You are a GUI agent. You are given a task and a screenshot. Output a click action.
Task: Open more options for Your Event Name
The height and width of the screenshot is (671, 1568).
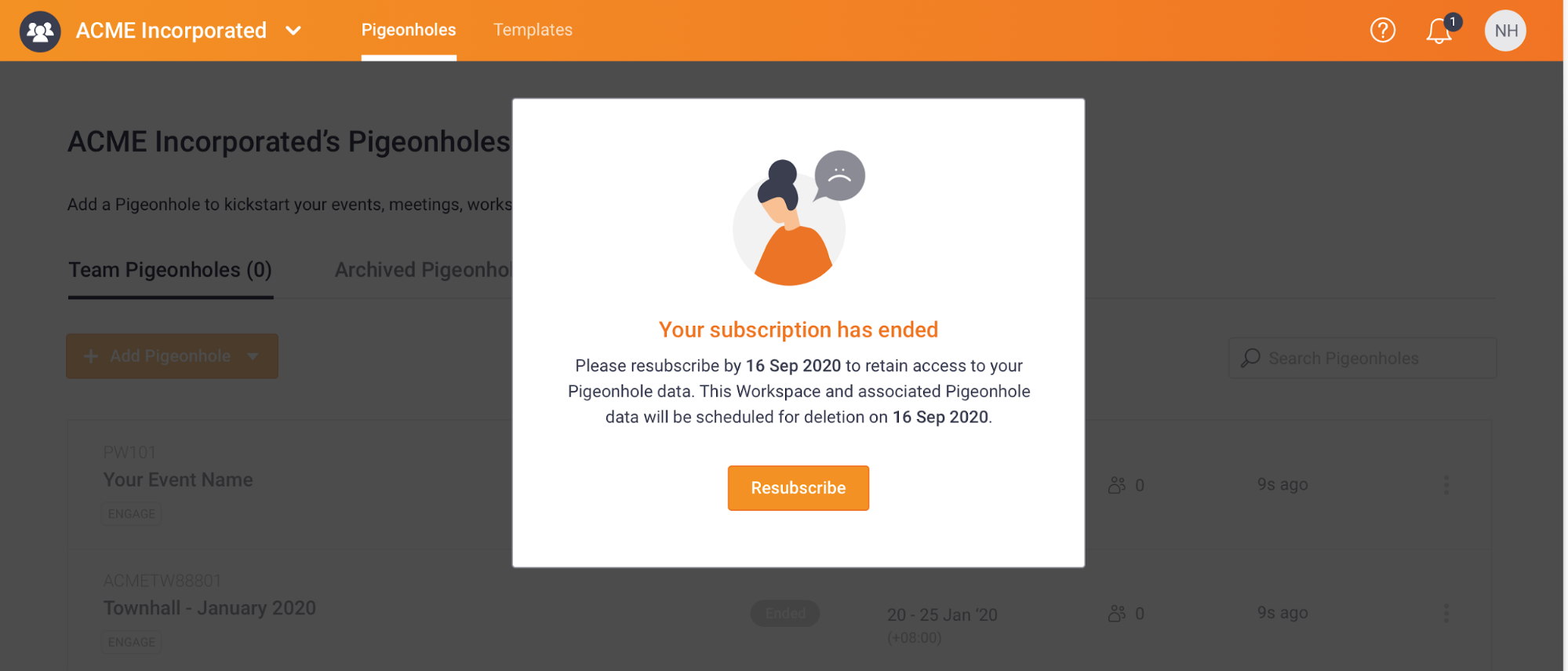point(1446,484)
